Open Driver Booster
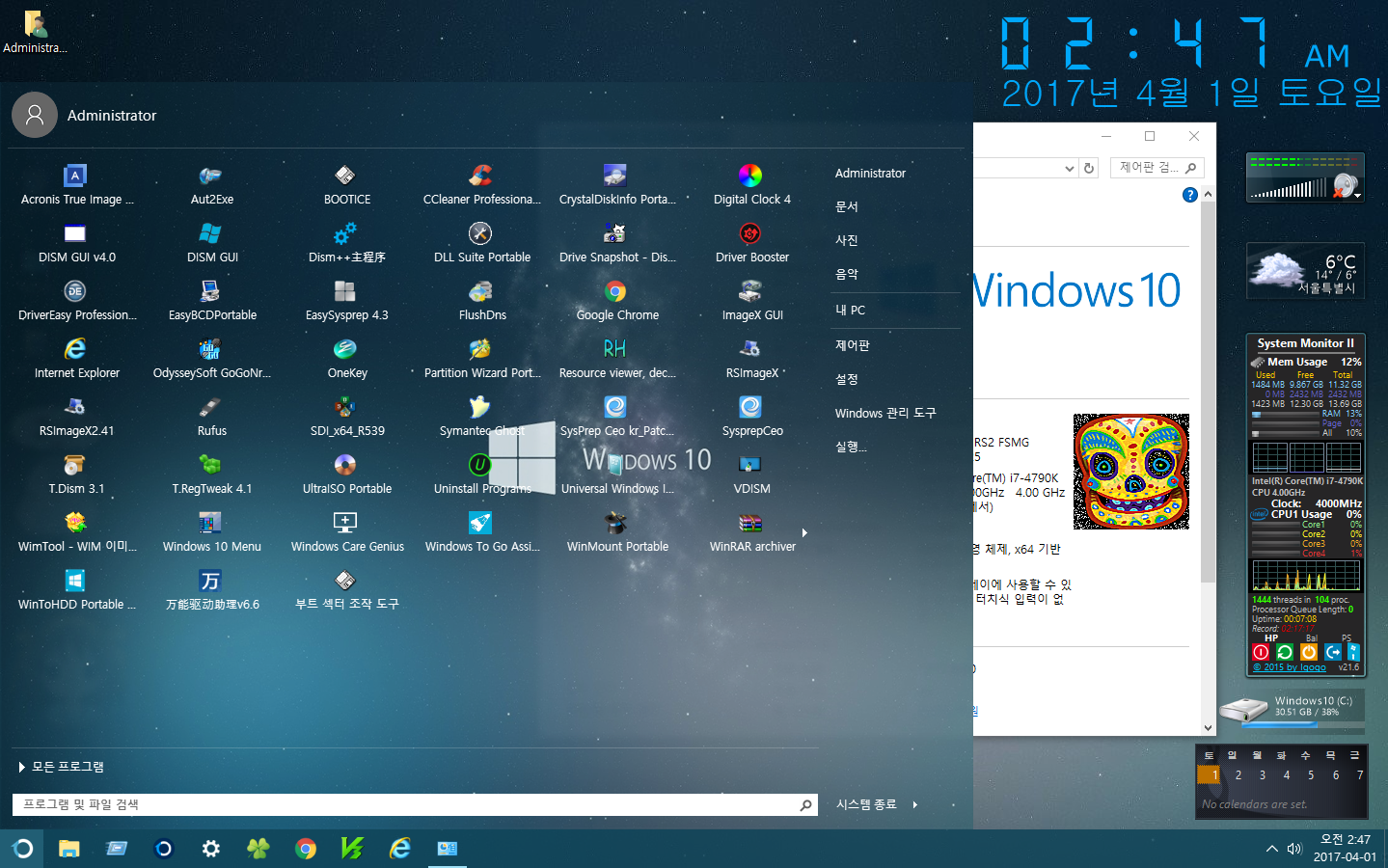The height and width of the screenshot is (868, 1388). pos(750,233)
